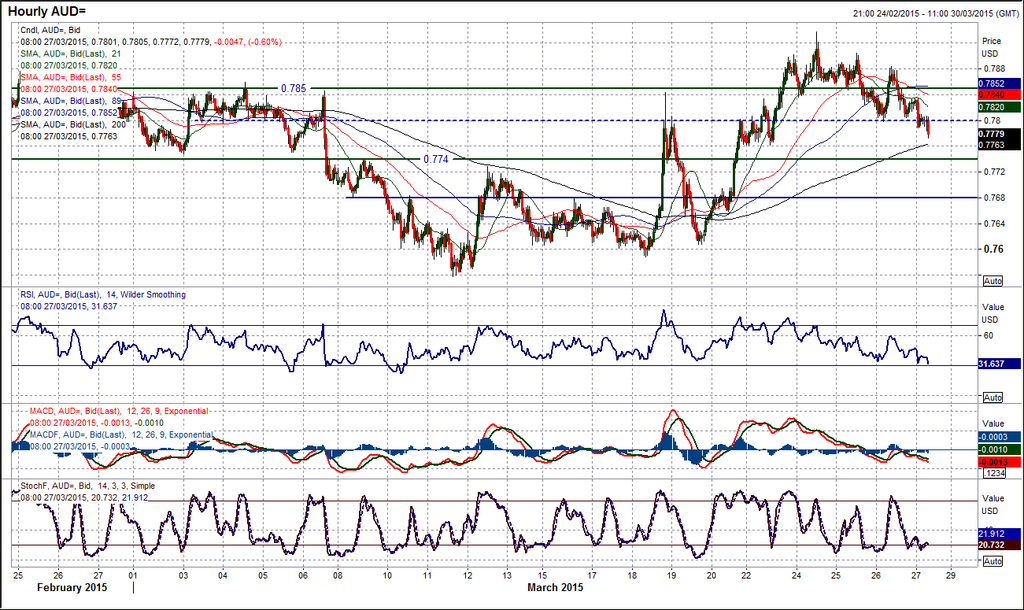Click the 0.785 resistance line label
Screen dimensions: 1024x610
(x=293, y=88)
